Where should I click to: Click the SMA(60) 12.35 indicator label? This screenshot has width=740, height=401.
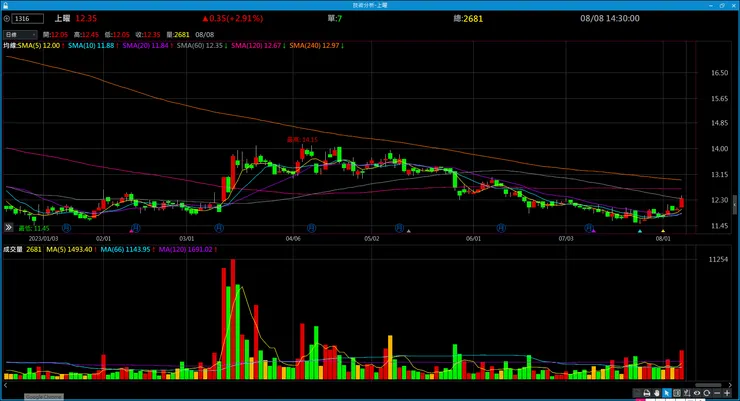(200, 46)
